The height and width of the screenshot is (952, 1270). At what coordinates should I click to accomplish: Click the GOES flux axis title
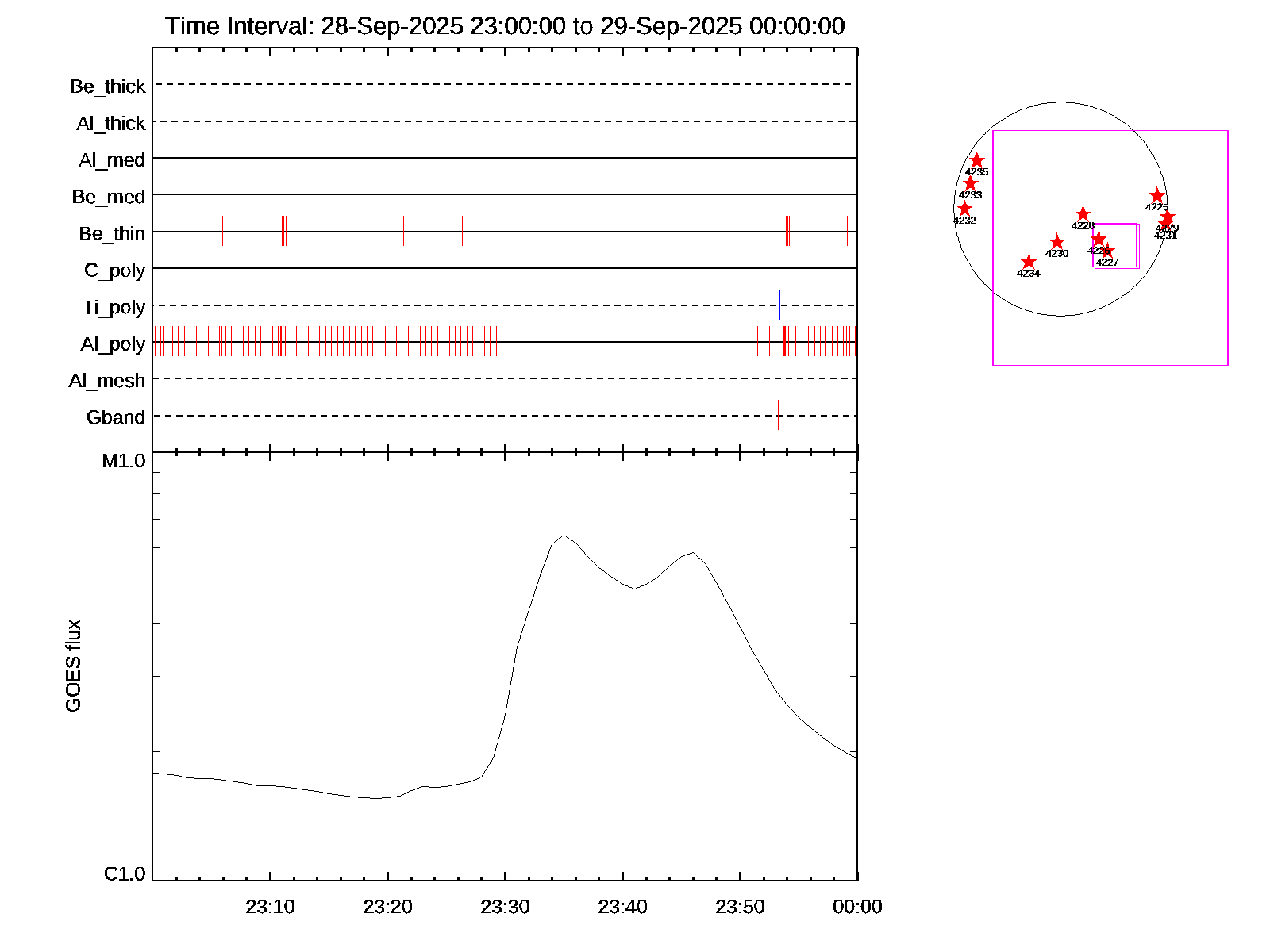click(73, 666)
